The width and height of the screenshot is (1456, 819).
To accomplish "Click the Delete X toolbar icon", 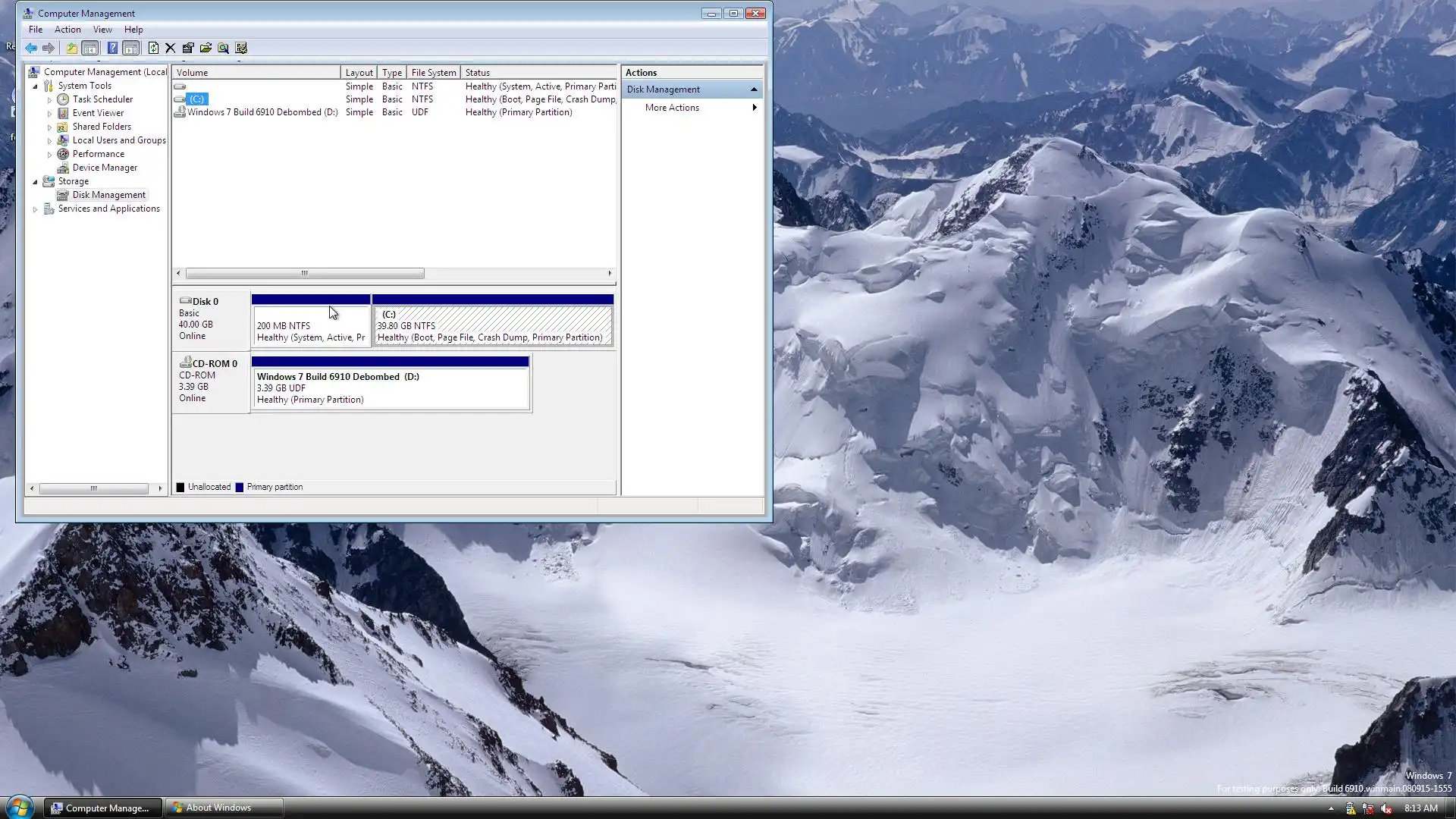I will [x=171, y=48].
